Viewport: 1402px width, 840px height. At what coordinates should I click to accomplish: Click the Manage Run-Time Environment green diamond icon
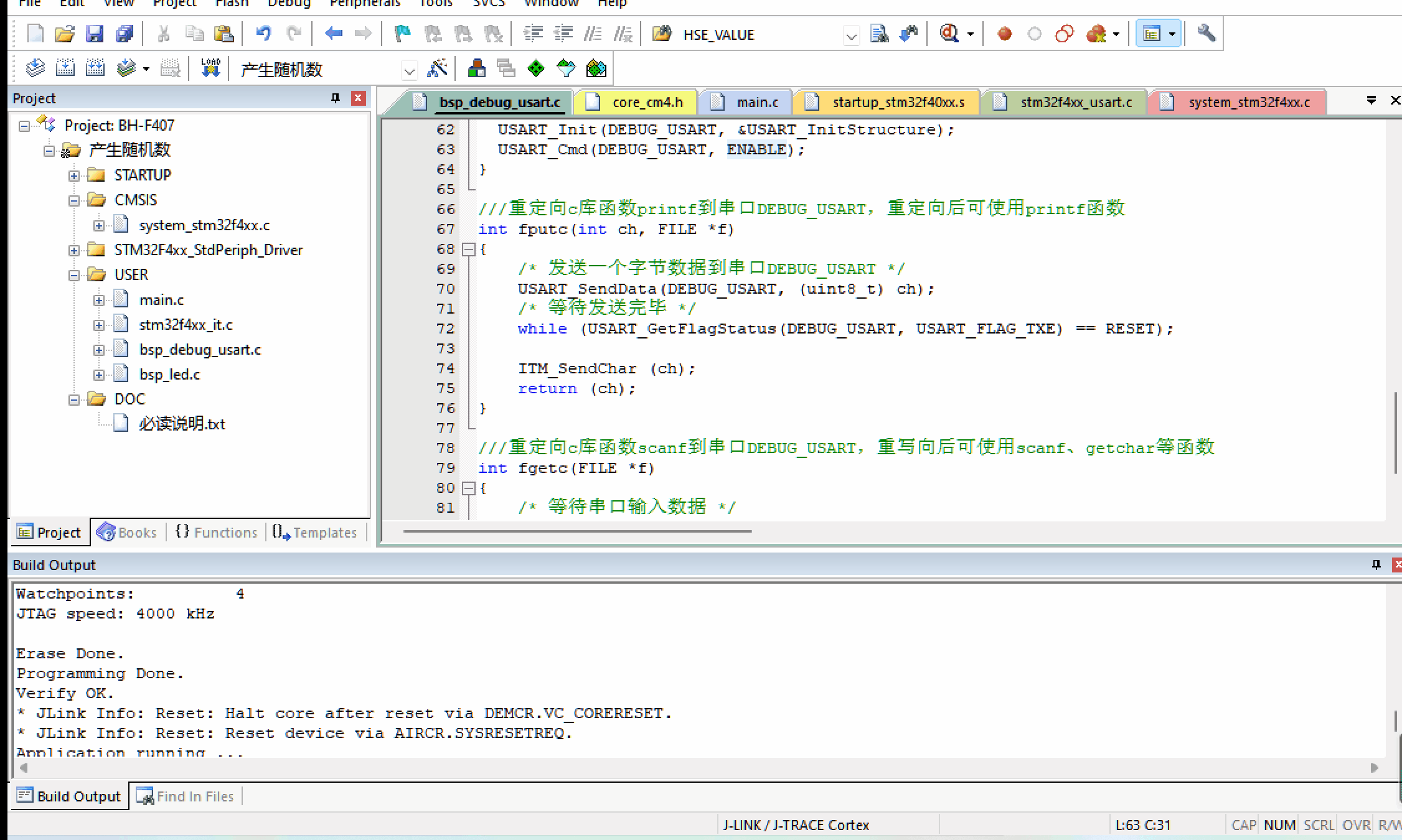pyautogui.click(x=536, y=68)
